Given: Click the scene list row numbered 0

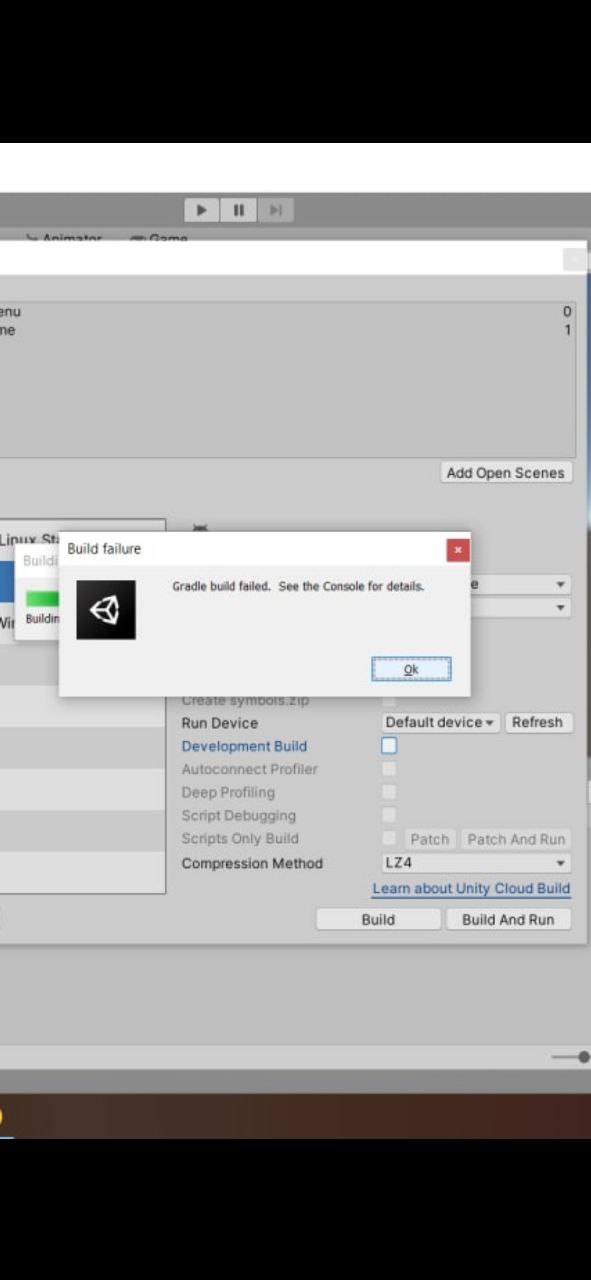Looking at the screenshot, I should click(287, 312).
